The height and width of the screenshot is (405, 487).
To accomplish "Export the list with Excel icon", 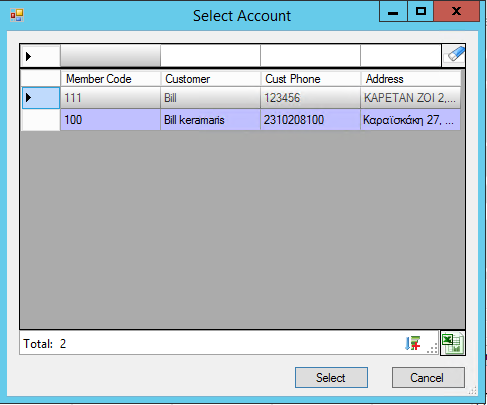I will coord(453,343).
